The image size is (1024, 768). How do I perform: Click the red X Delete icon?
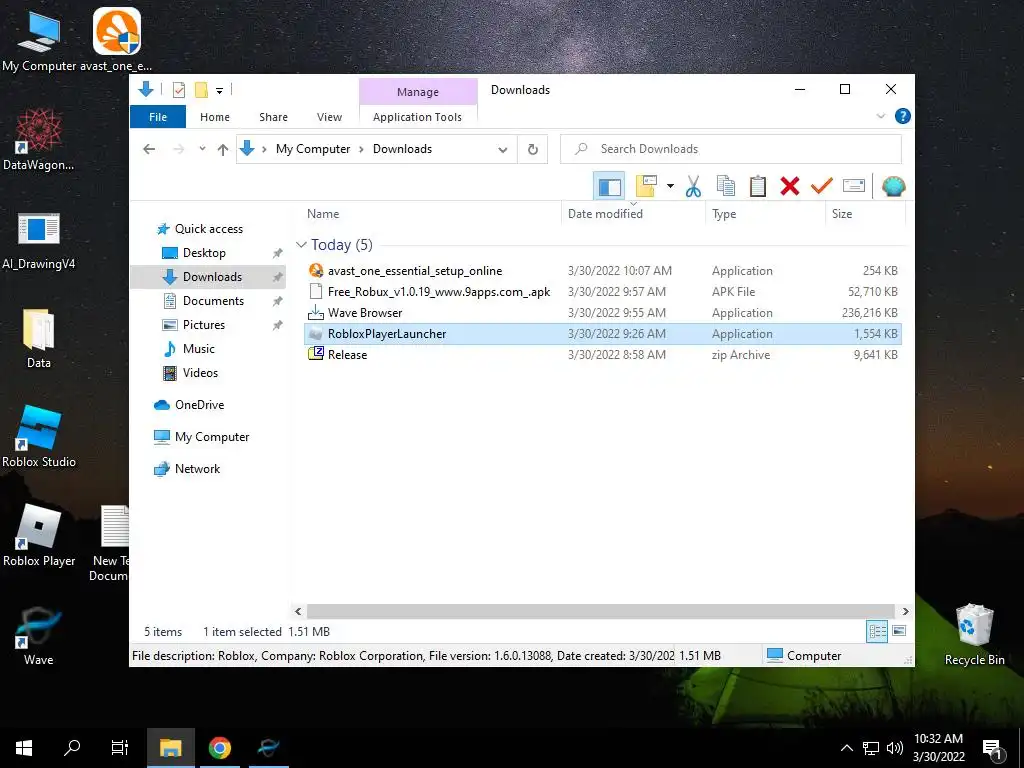(790, 187)
